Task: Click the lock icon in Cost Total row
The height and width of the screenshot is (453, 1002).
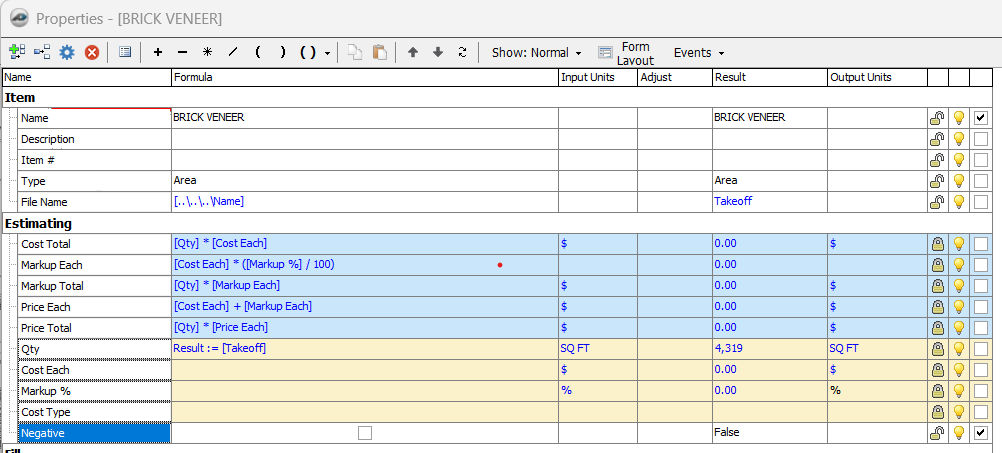Action: click(x=937, y=244)
